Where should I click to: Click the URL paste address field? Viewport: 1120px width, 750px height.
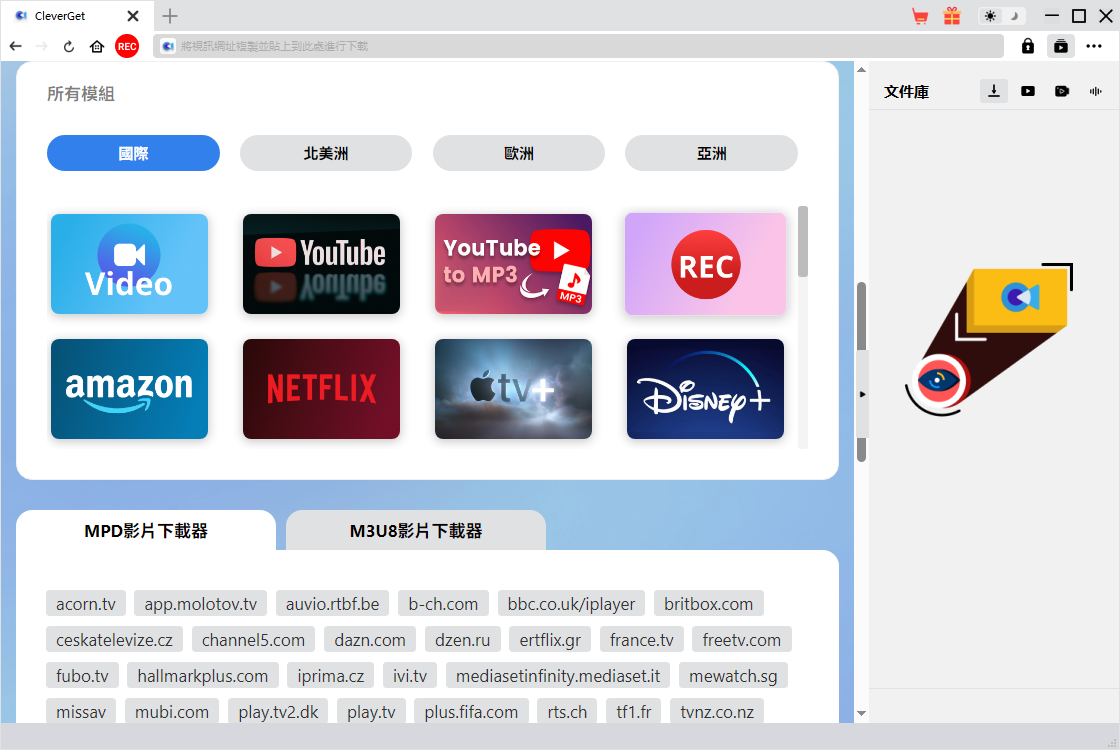tap(578, 46)
